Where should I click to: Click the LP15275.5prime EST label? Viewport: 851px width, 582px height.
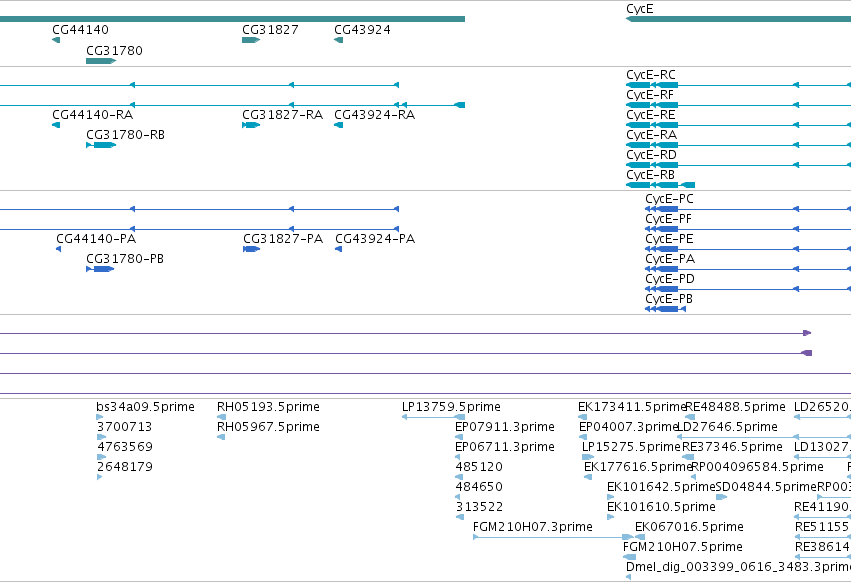(631, 447)
